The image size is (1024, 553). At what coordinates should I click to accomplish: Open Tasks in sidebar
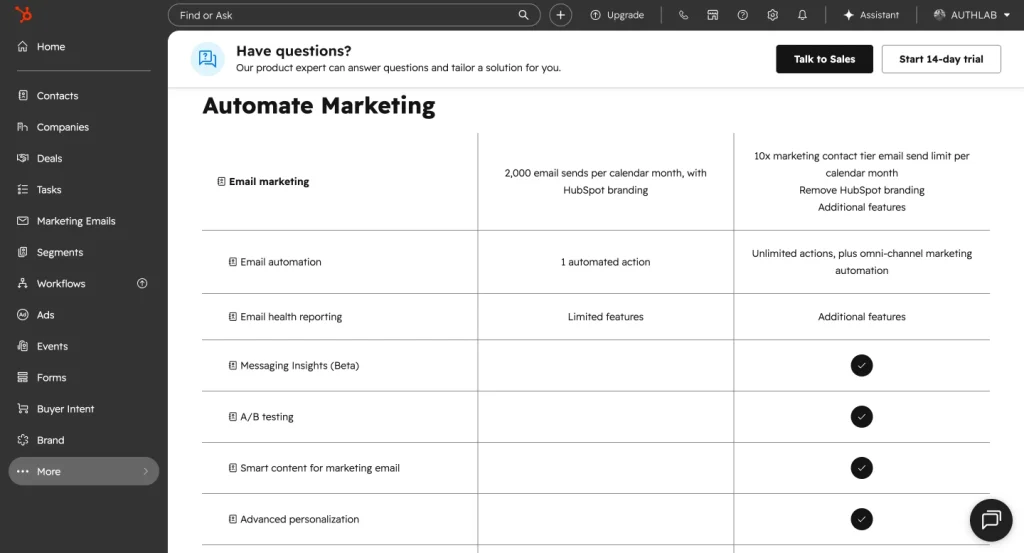[84, 190]
